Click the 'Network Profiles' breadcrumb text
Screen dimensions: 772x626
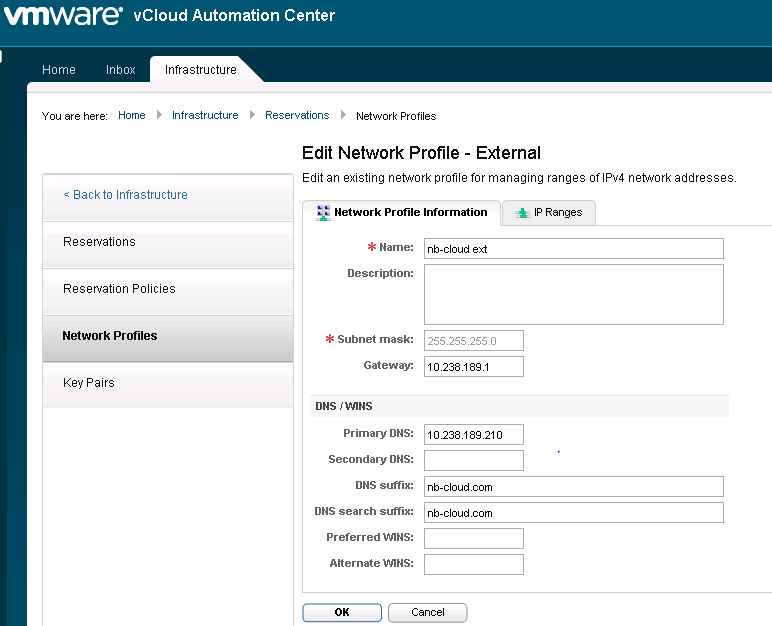tap(396, 116)
